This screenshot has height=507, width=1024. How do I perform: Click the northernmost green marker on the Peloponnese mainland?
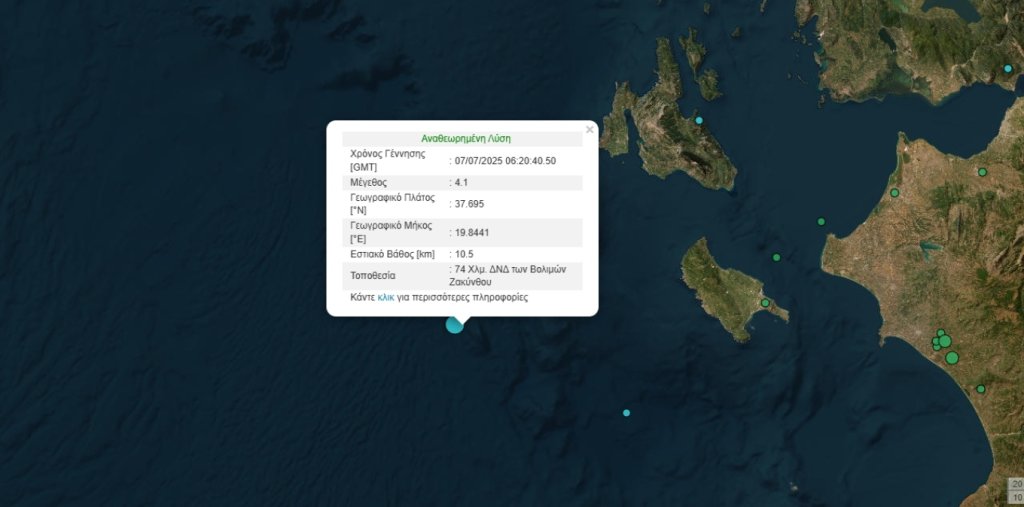(983, 172)
